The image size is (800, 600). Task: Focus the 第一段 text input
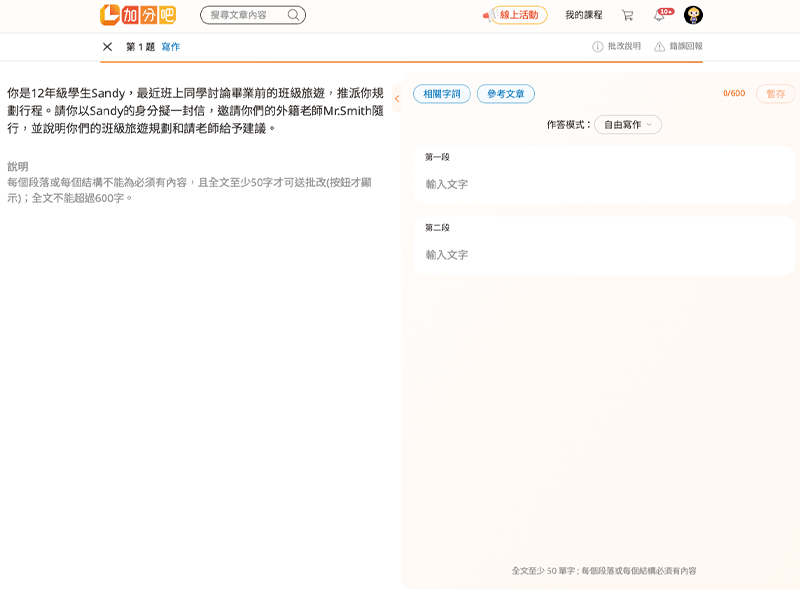point(603,184)
